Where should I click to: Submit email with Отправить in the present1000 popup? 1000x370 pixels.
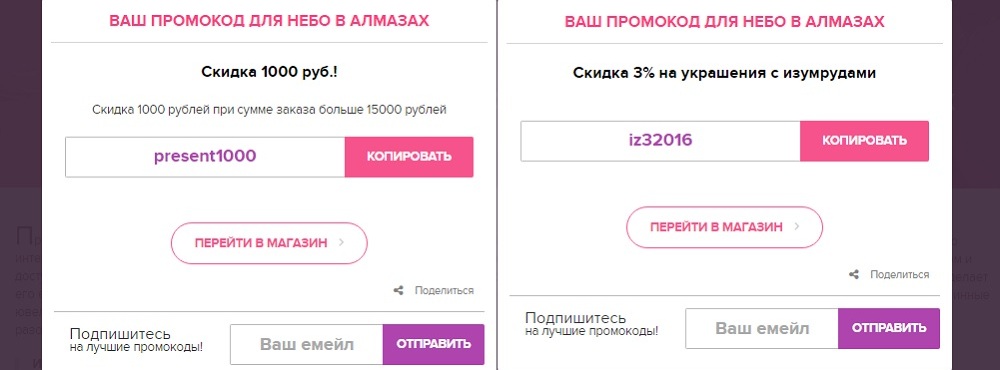(434, 344)
